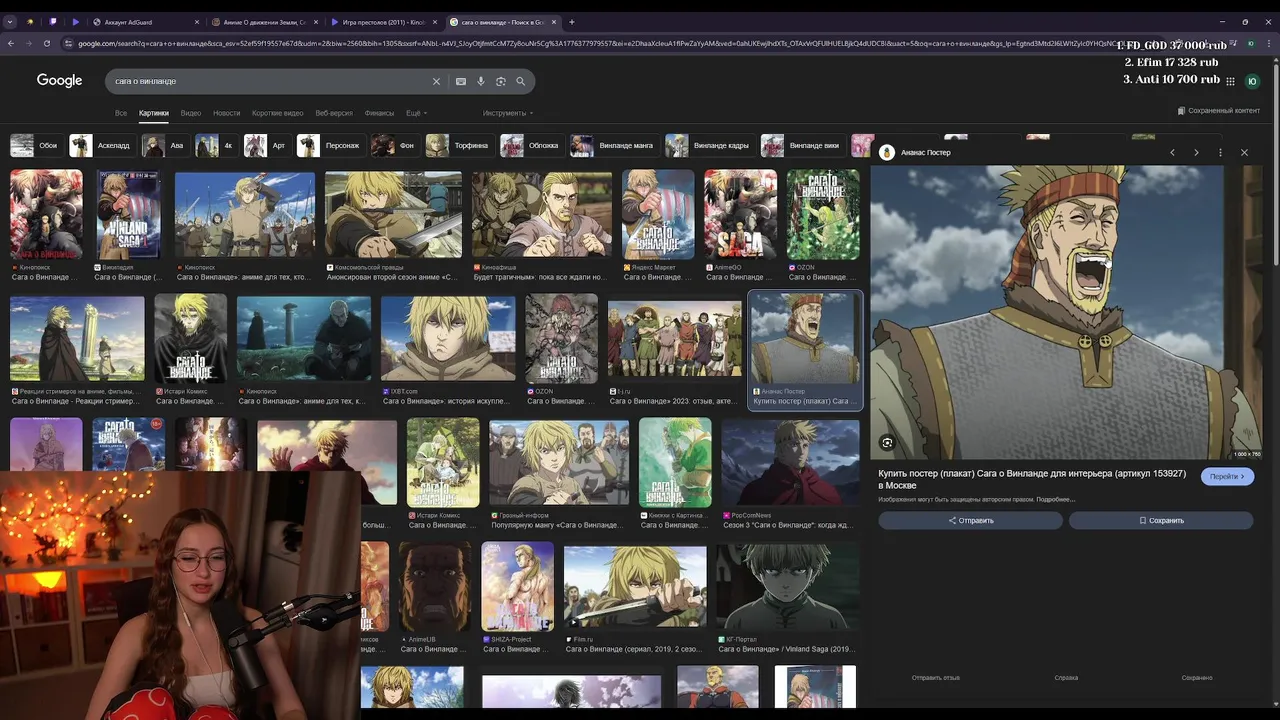This screenshot has height=720, width=1280.
Task: Submit the search with the magnifier icon
Action: point(520,81)
